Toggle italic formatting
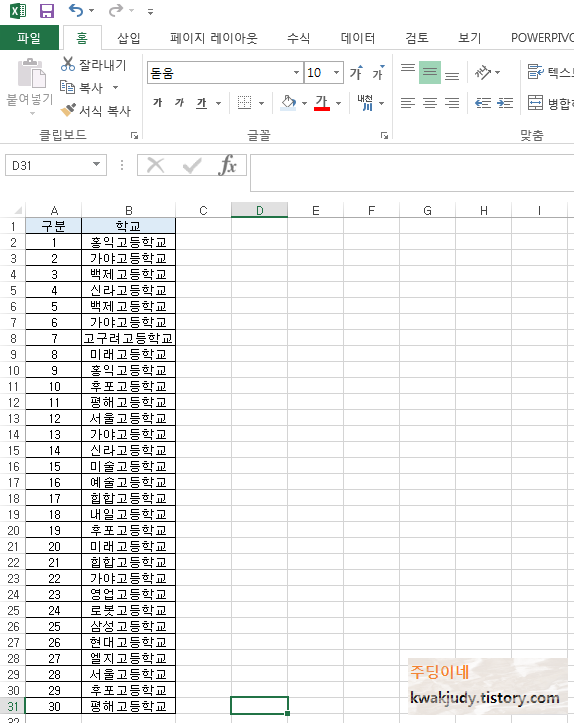 click(x=179, y=102)
